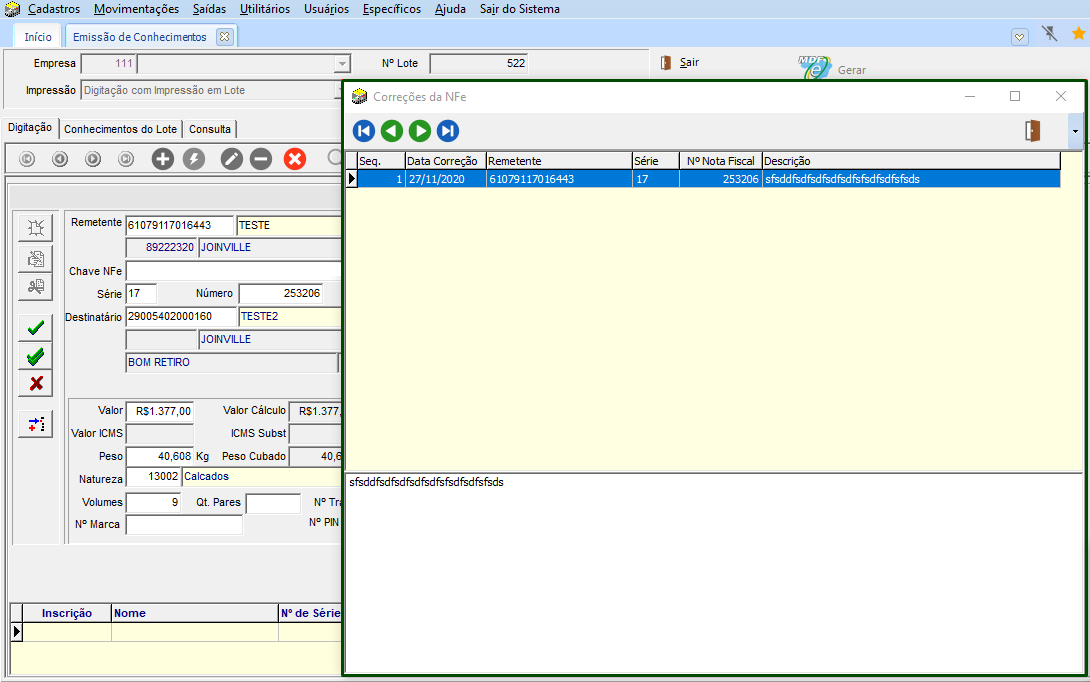Close the Emissão de Conhecimentos tab
The image size is (1090, 682).
[225, 37]
